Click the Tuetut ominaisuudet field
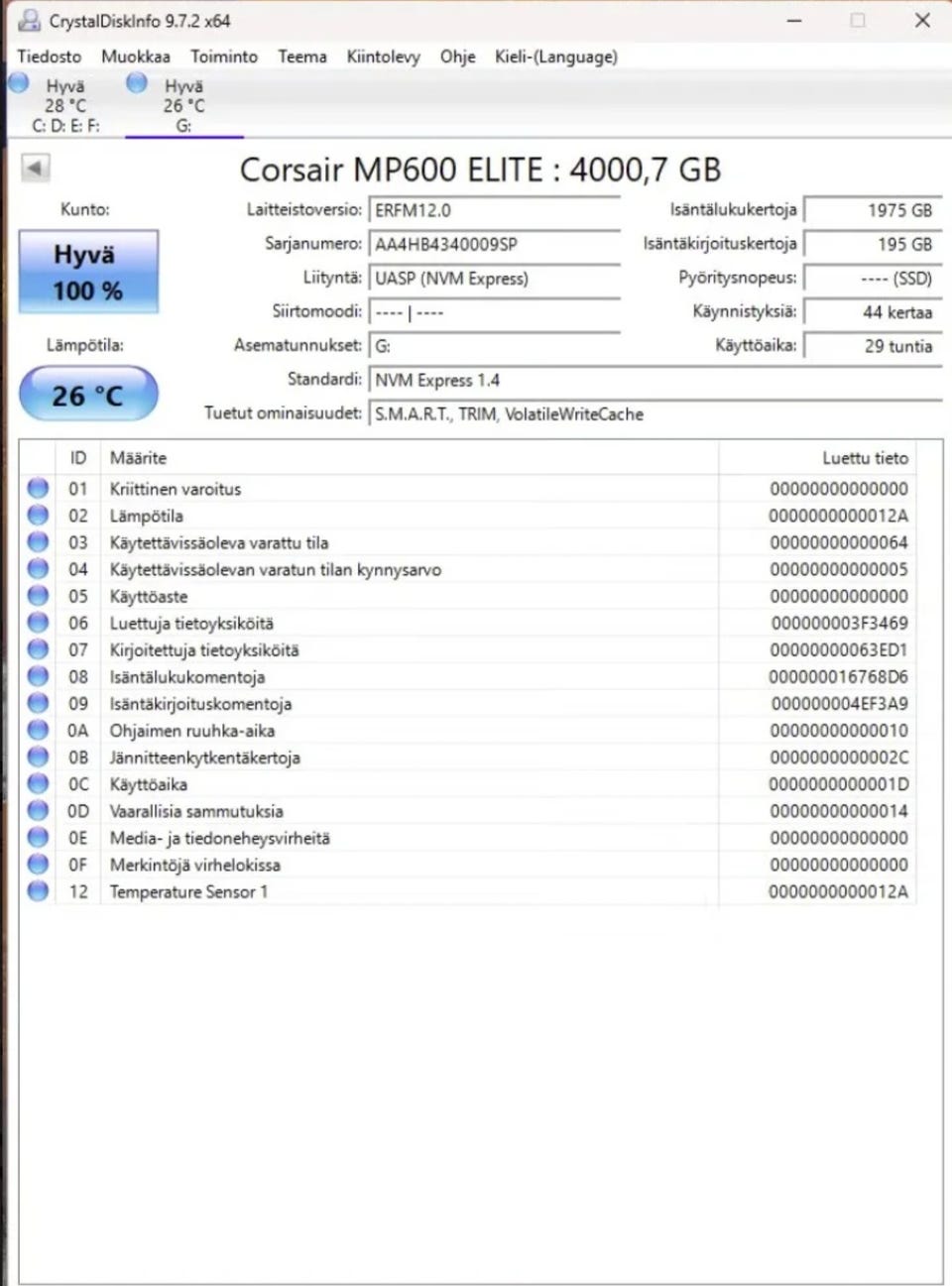The image size is (952, 1286). click(655, 414)
